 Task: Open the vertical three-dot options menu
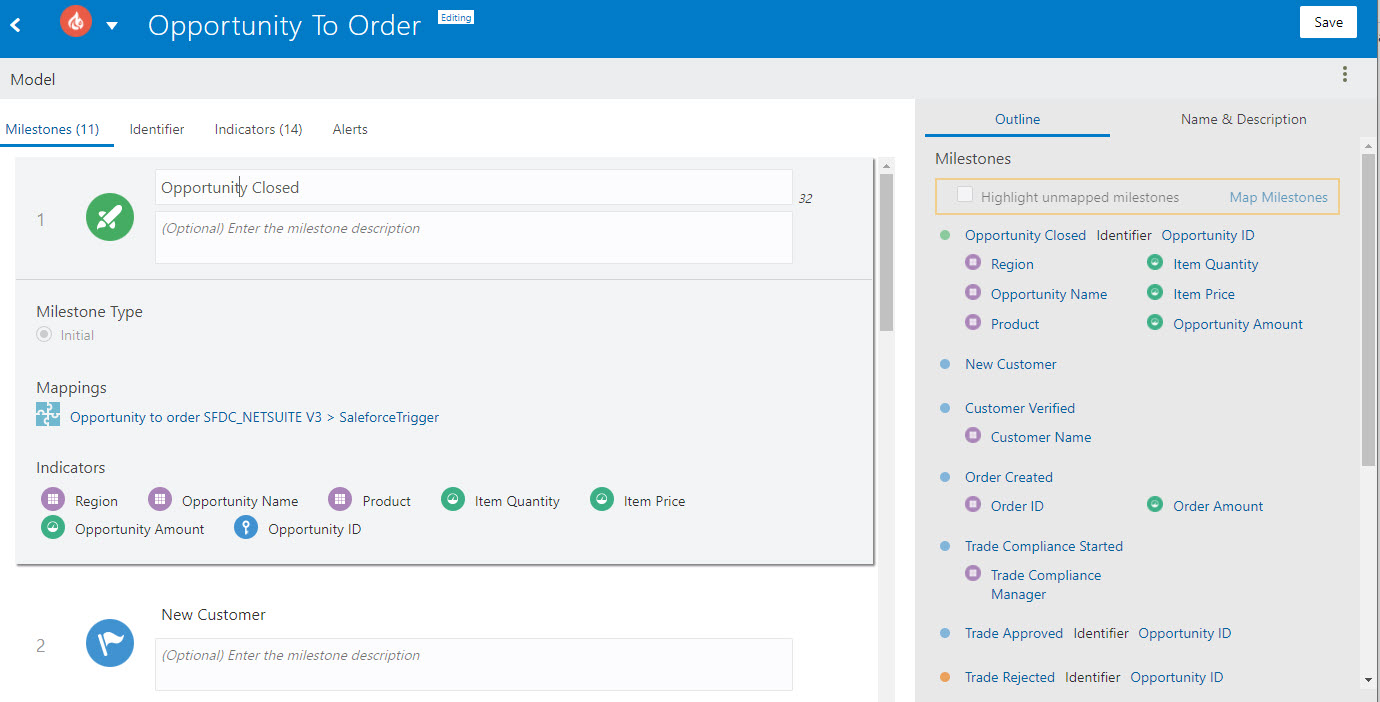click(x=1345, y=74)
